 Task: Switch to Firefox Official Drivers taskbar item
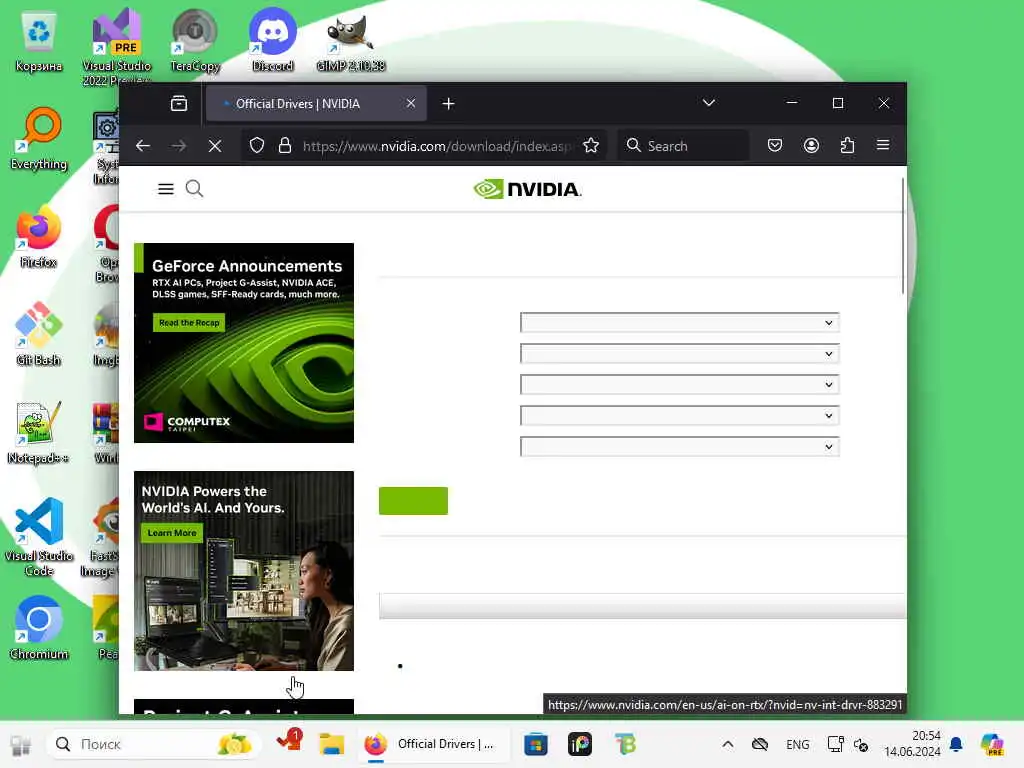[432, 744]
